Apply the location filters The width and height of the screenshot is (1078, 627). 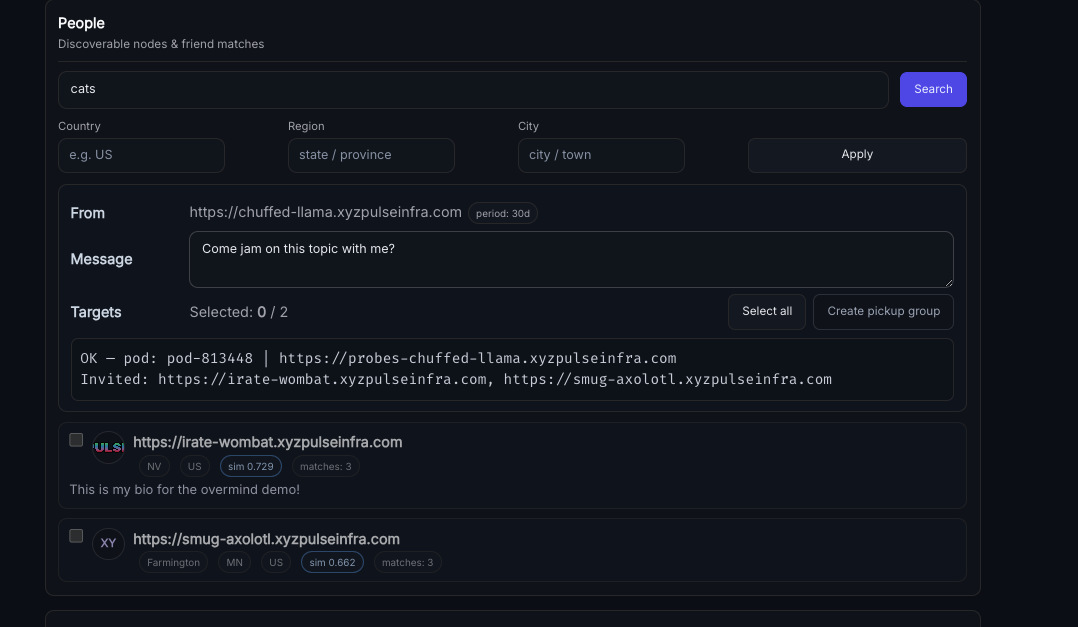click(x=856, y=155)
